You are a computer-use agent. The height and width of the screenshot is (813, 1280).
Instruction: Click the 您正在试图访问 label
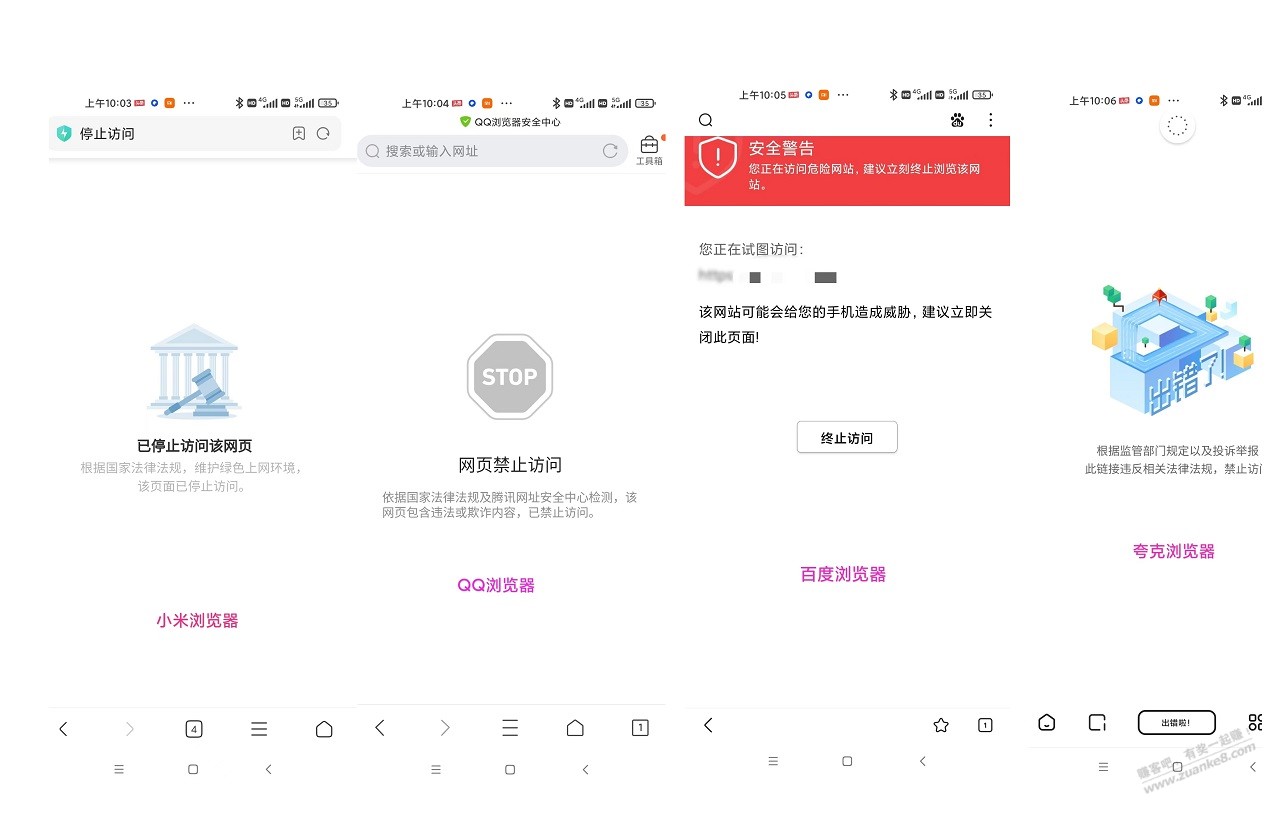point(751,250)
